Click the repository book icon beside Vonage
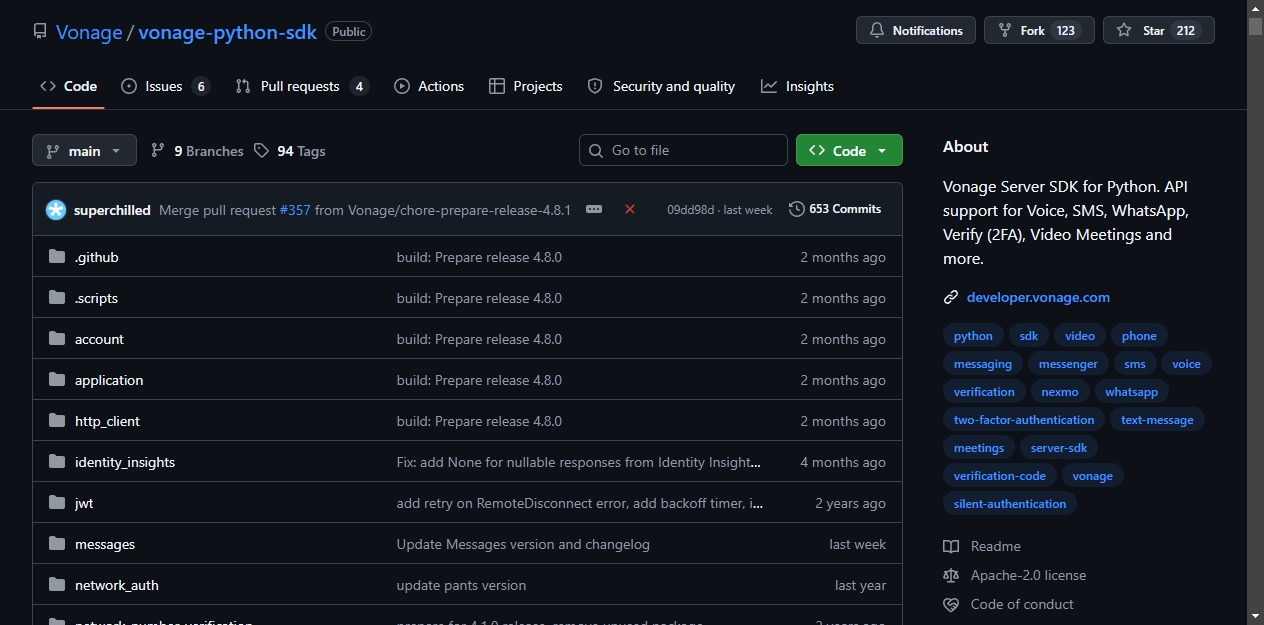 (40, 31)
